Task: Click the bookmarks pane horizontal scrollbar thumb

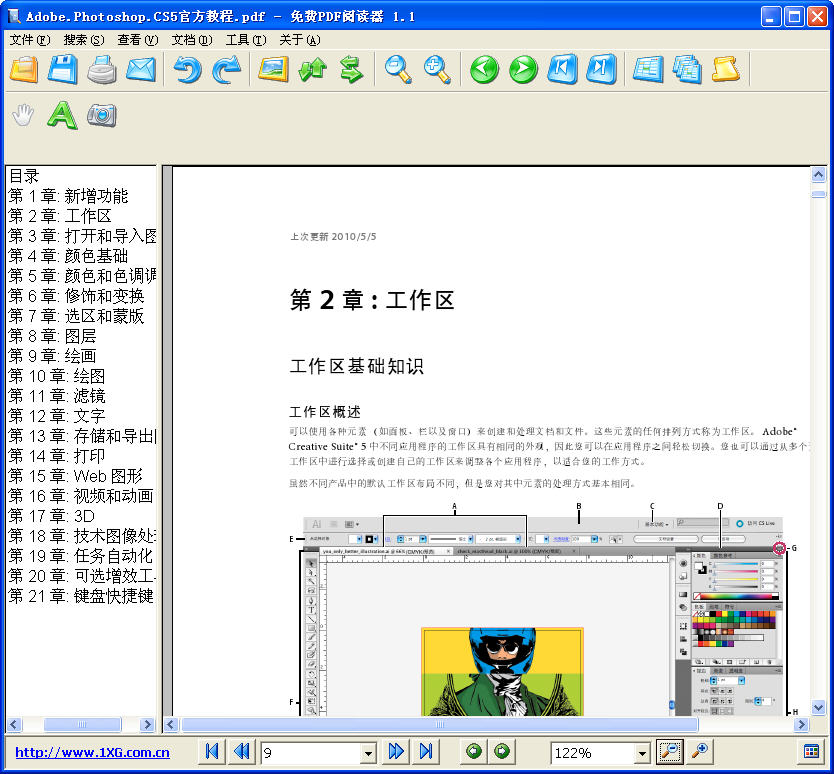Action: pyautogui.click(x=82, y=725)
